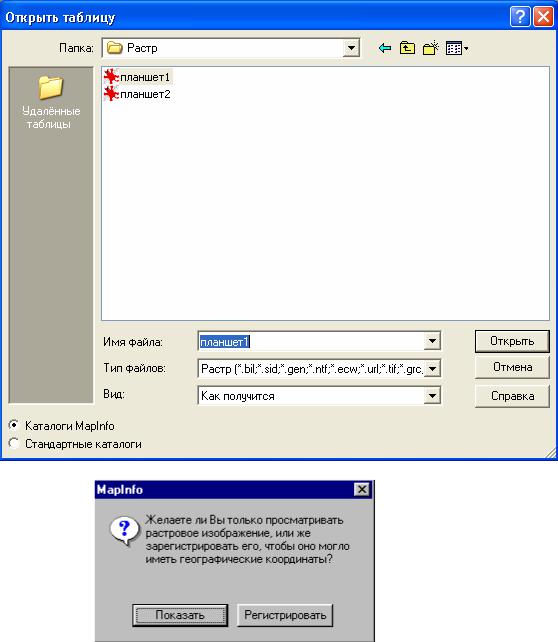Select the планшет1 file icon

pyautogui.click(x=111, y=77)
